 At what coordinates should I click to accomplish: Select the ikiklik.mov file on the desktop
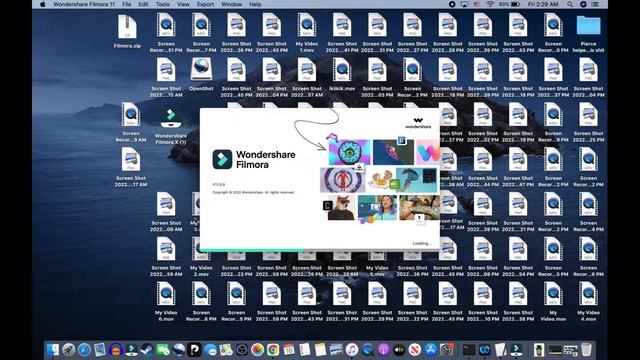tap(342, 70)
